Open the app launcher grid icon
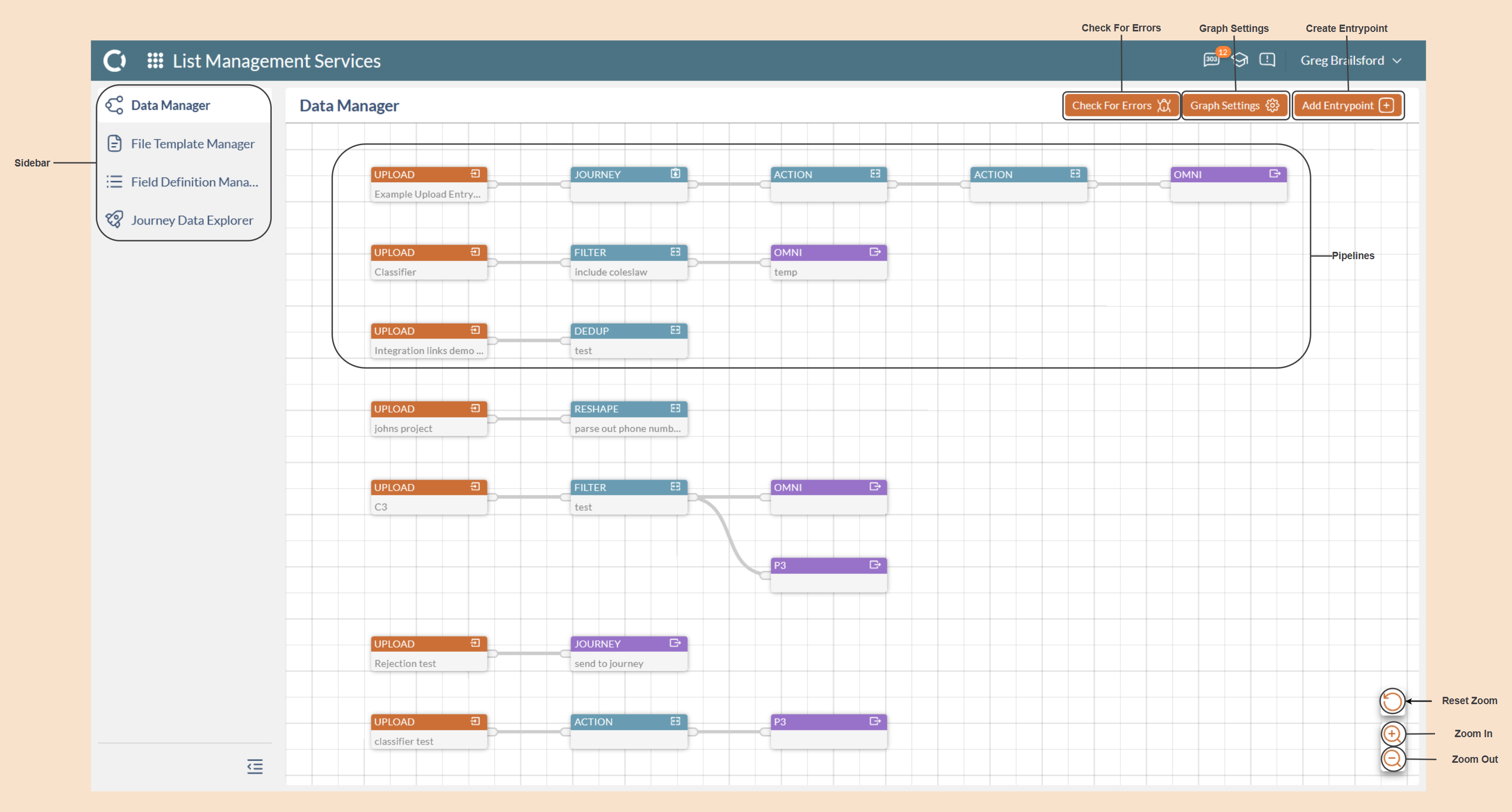This screenshot has height=812, width=1512. point(155,61)
